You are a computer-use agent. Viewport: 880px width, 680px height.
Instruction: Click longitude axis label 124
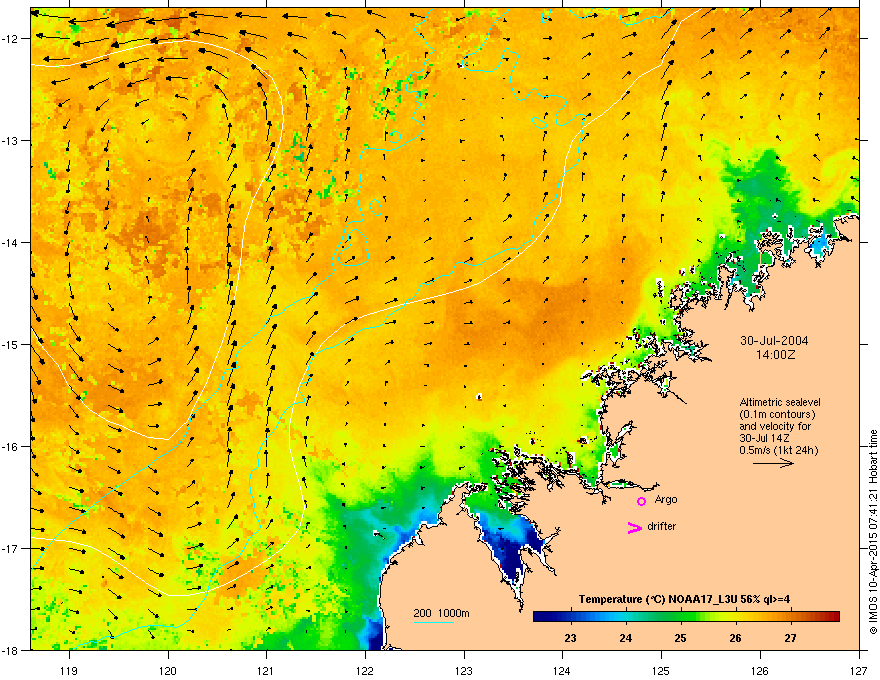[x=562, y=670]
